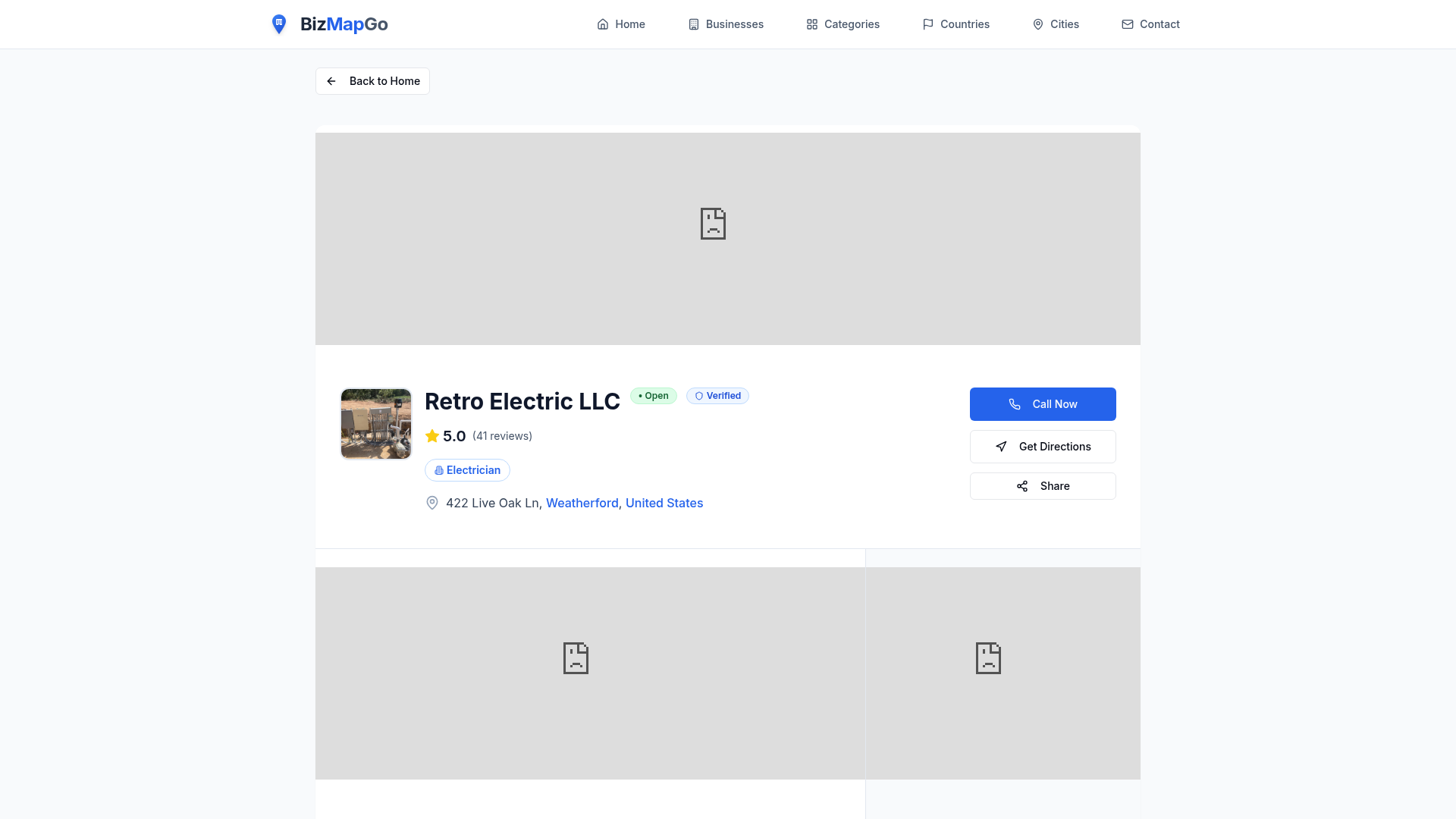Open the Retro Electric business thumbnail photo
1456x819 pixels.
[376, 424]
